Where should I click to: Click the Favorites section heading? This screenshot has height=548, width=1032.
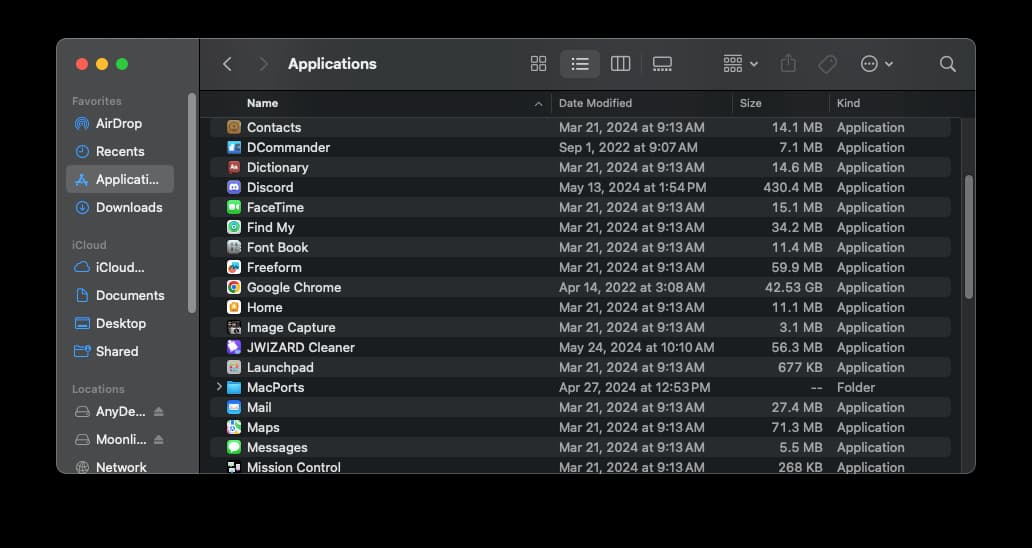point(97,101)
